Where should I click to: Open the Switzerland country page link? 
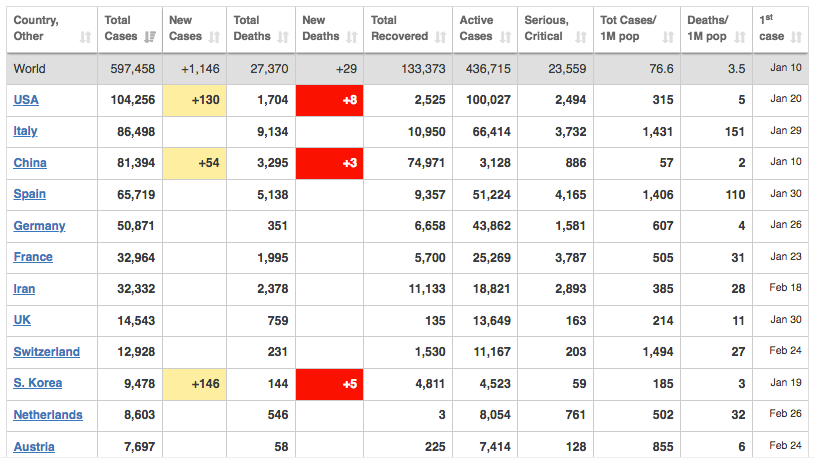point(47,352)
